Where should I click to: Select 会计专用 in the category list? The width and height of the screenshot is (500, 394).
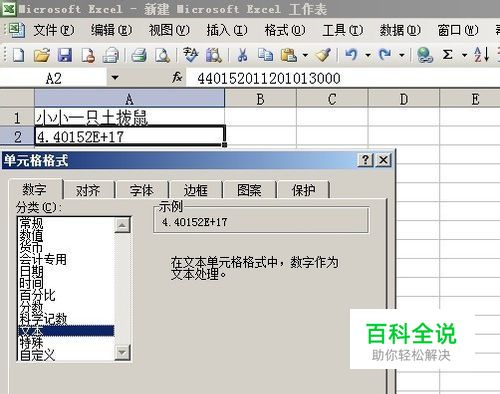point(66,259)
